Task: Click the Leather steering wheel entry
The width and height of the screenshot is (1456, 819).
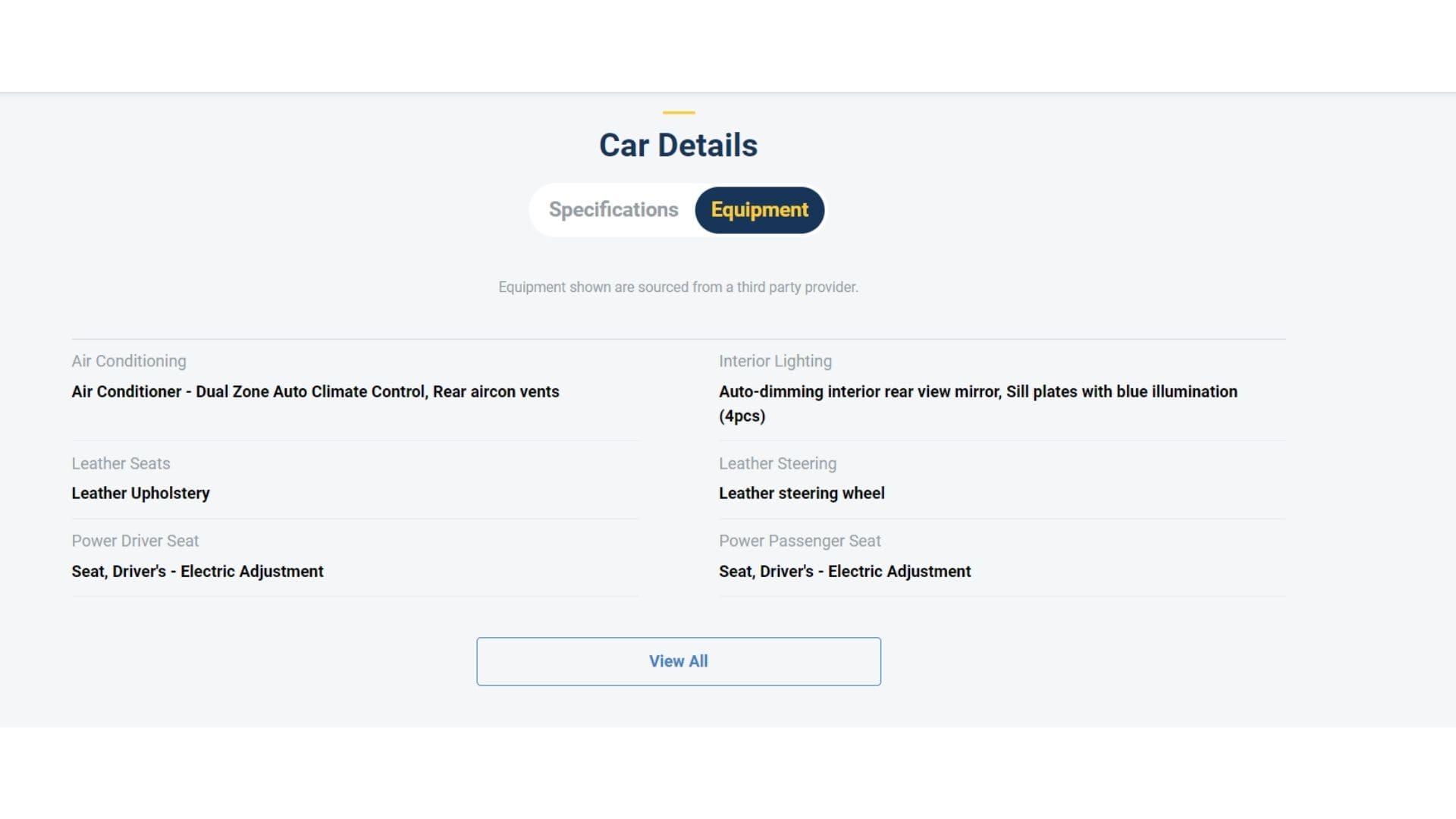Action: [x=802, y=493]
